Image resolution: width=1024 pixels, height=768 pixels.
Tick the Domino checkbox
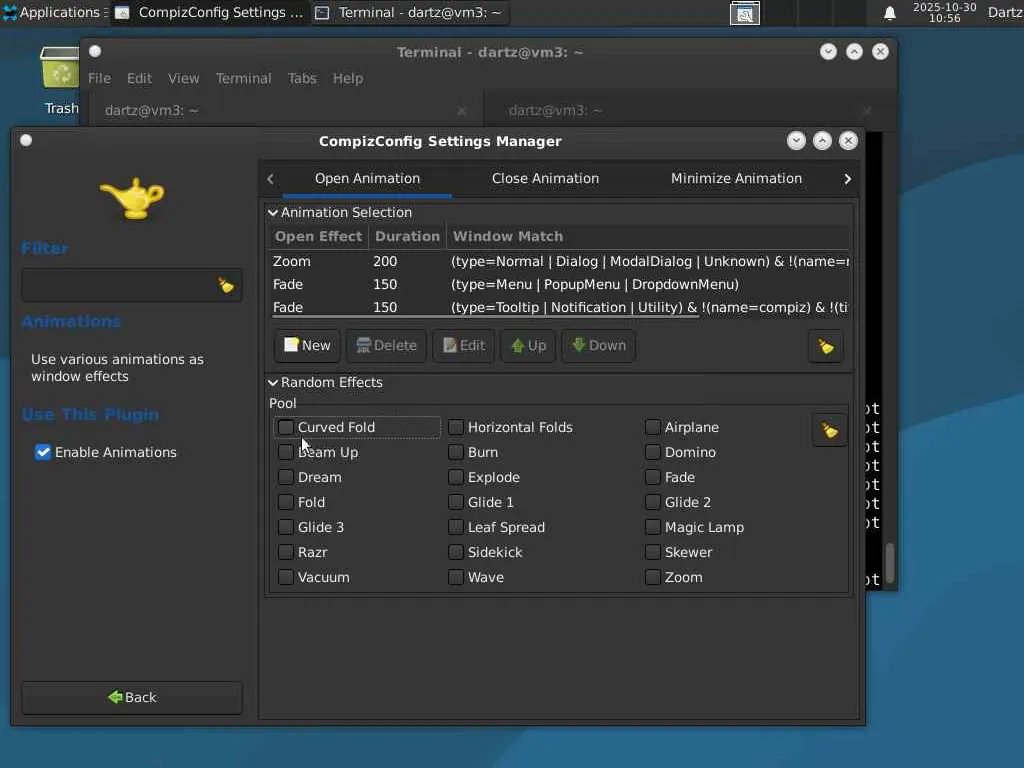652,452
